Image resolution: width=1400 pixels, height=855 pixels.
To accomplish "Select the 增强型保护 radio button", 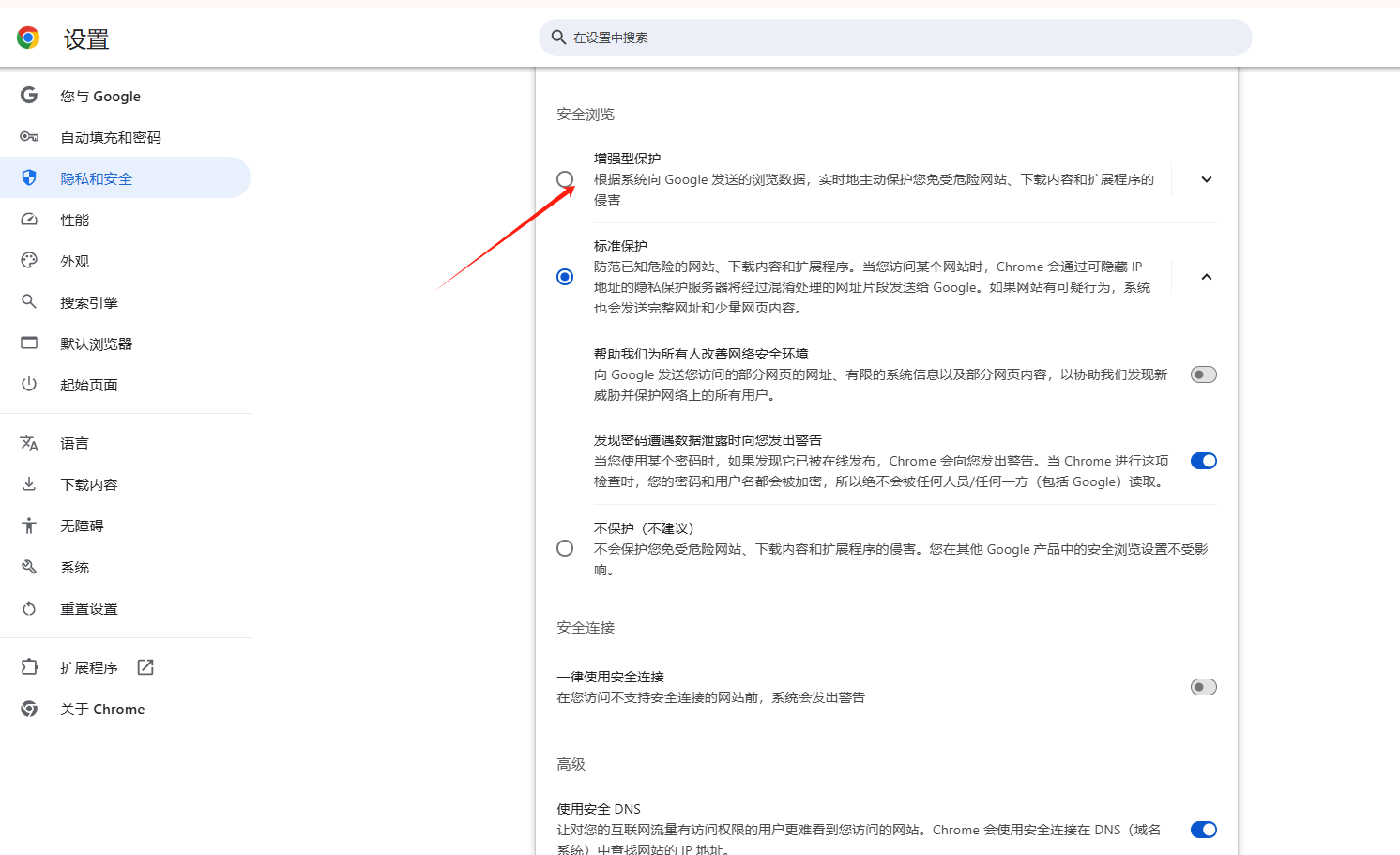I will [x=565, y=179].
